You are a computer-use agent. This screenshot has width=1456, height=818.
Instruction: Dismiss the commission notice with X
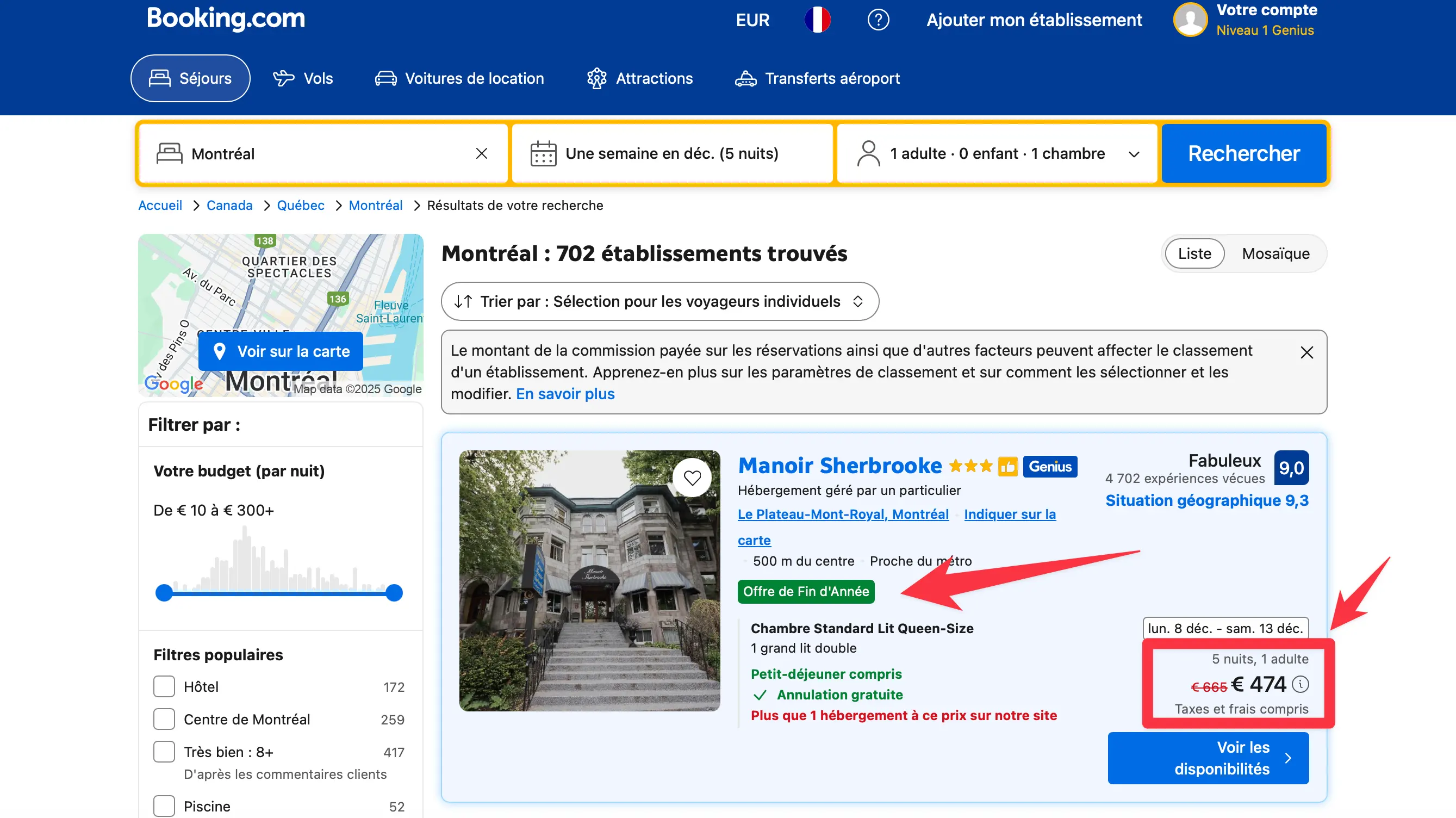point(1306,353)
